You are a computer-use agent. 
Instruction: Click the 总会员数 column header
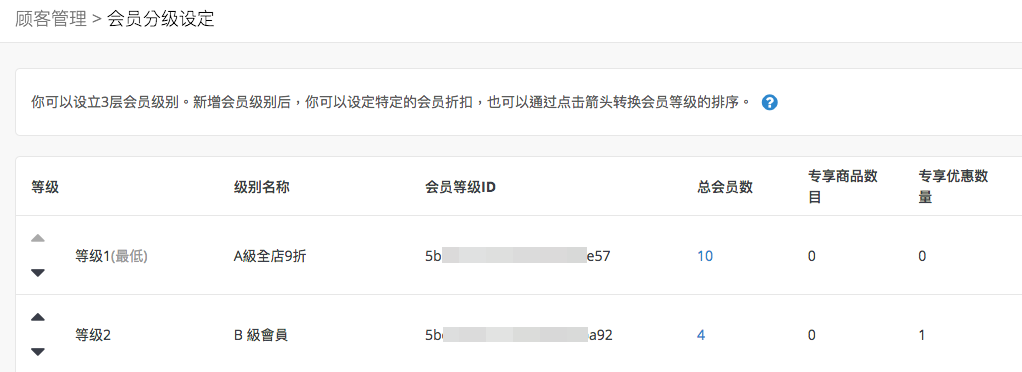click(x=725, y=188)
